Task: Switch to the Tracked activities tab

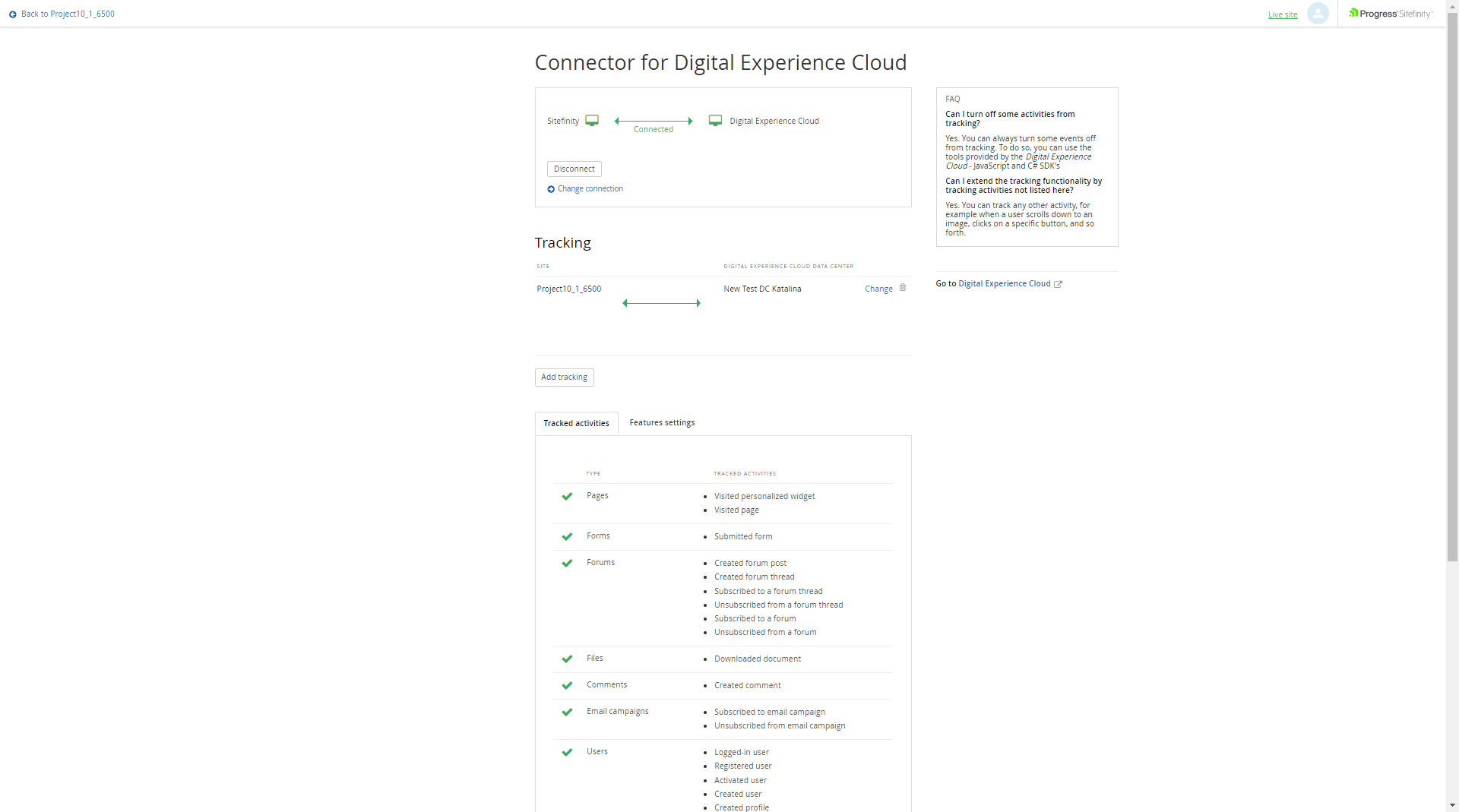Action: click(576, 423)
